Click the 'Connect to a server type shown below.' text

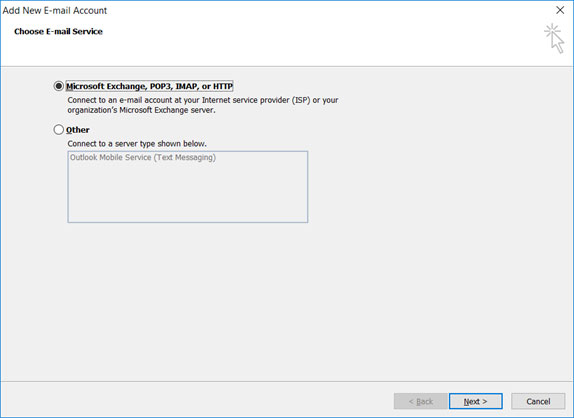tap(137, 144)
